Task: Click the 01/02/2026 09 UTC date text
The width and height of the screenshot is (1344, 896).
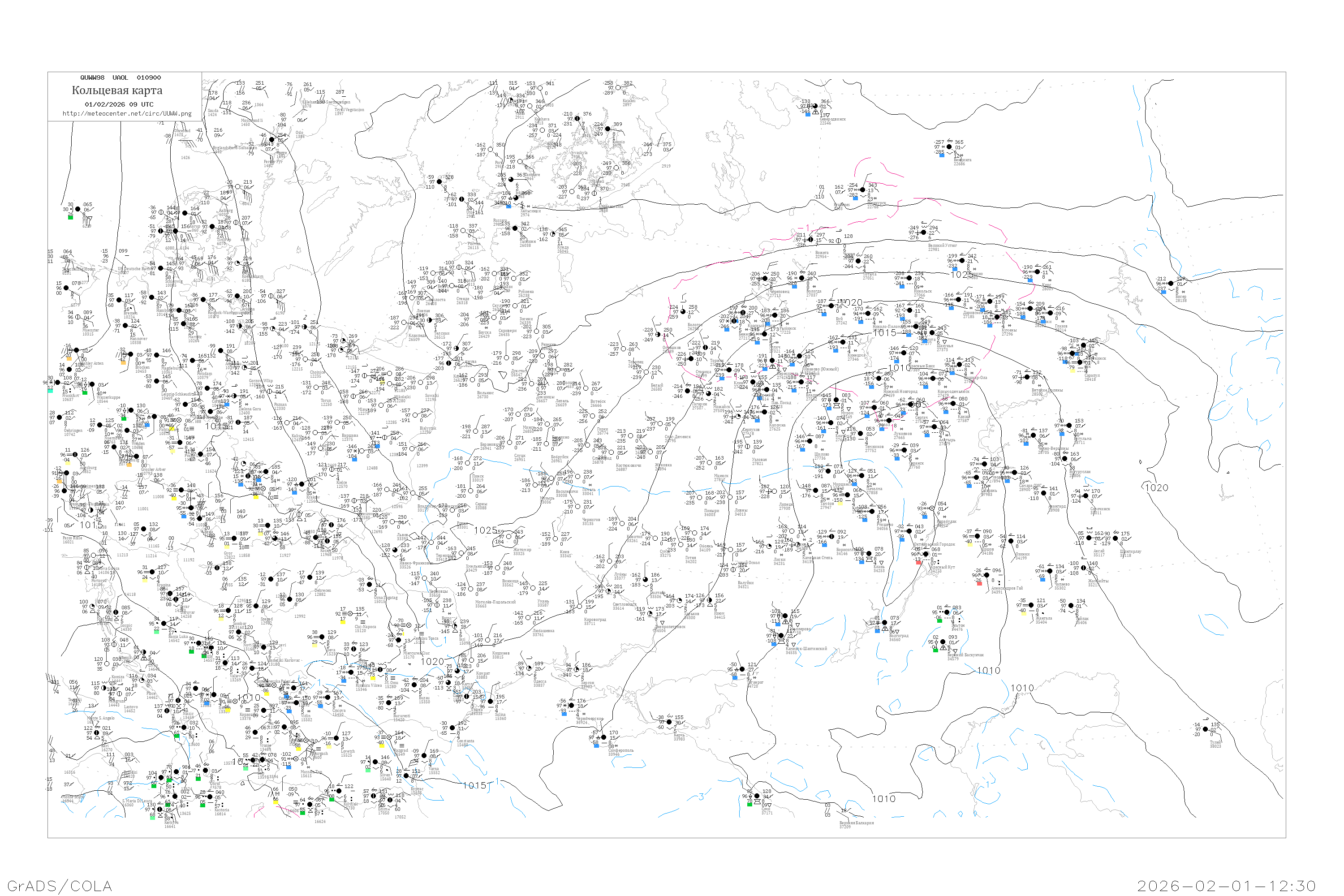Action: pyautogui.click(x=119, y=104)
